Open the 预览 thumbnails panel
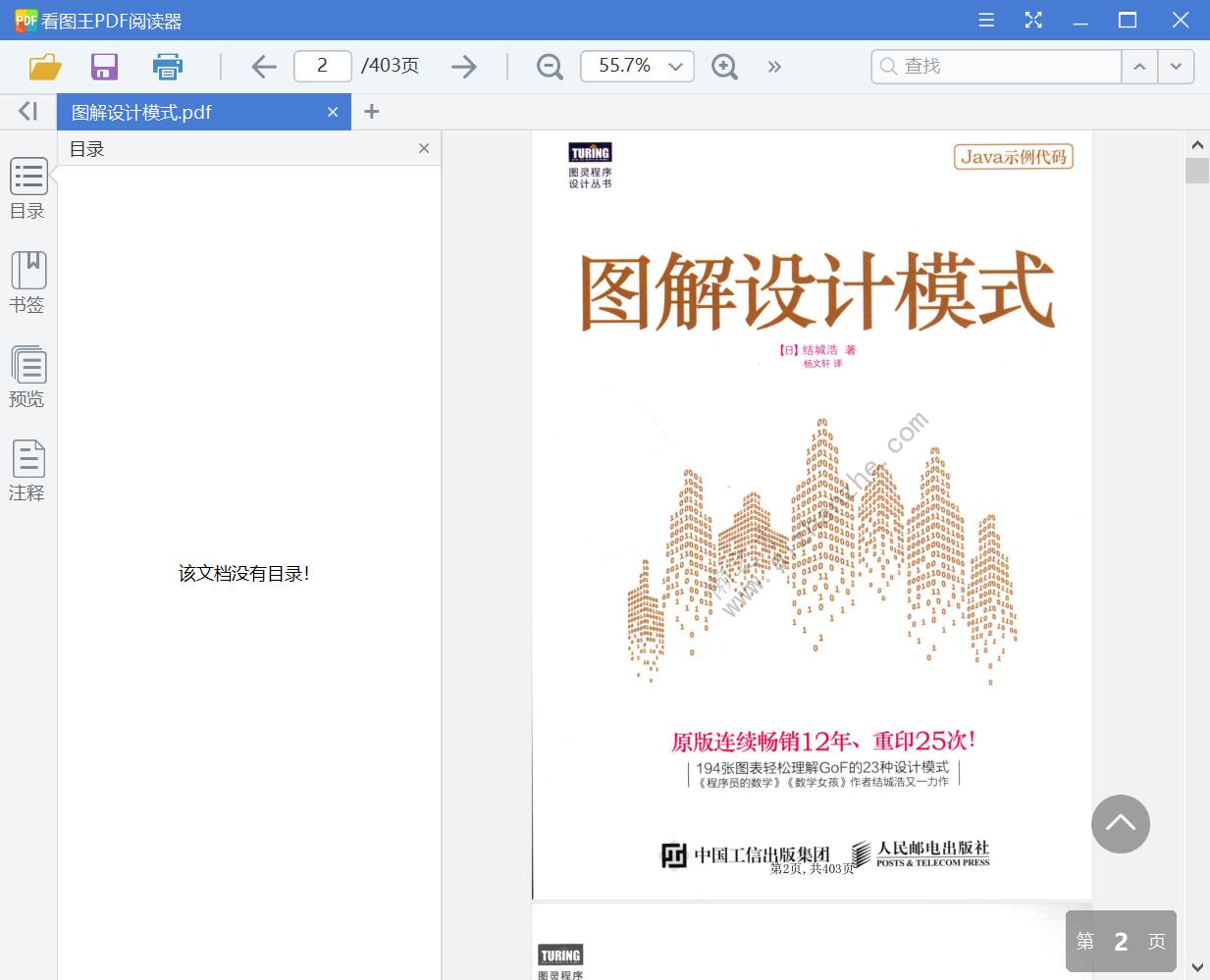Screen dimensions: 1210x980 click(27, 377)
